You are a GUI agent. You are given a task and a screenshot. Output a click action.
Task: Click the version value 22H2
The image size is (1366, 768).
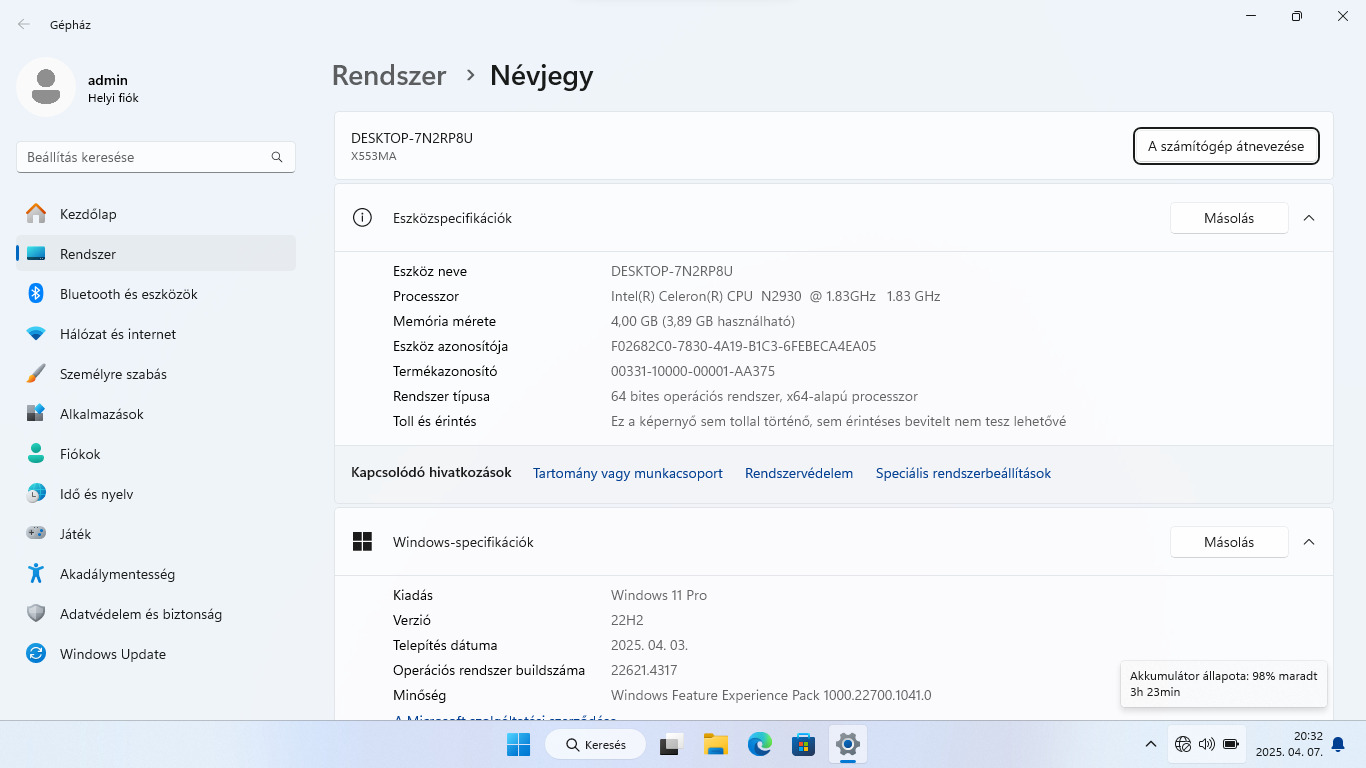pyautogui.click(x=627, y=620)
